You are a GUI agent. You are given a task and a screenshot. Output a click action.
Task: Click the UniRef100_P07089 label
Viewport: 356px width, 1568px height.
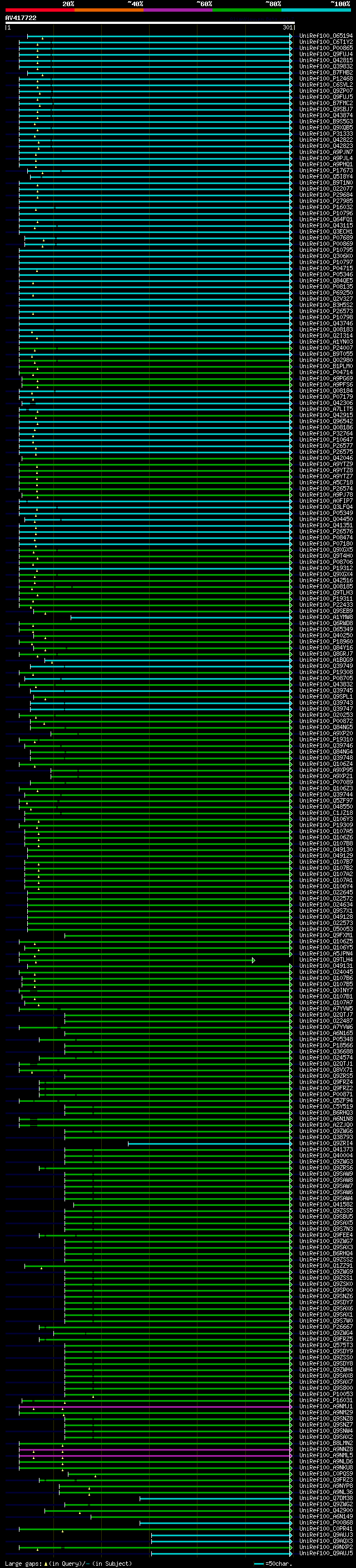pos(326,782)
